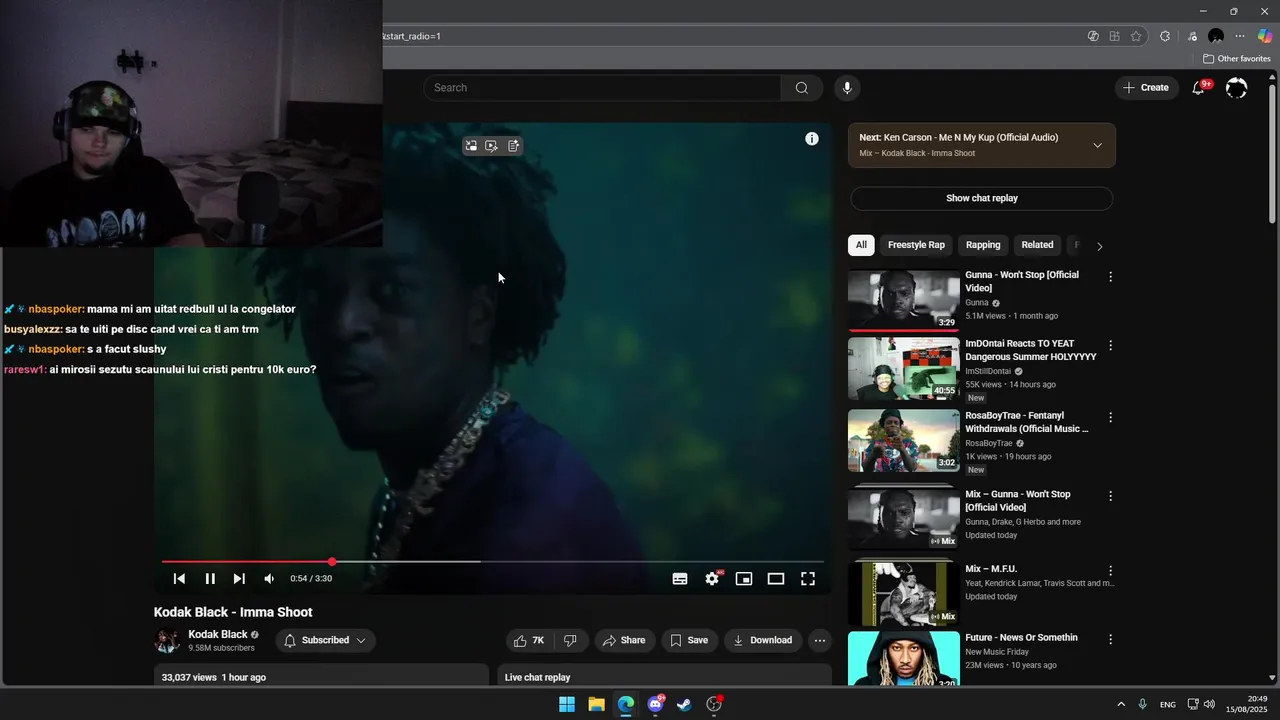The height and width of the screenshot is (720, 1280).
Task: Open Discord from the taskbar
Action: [x=655, y=704]
